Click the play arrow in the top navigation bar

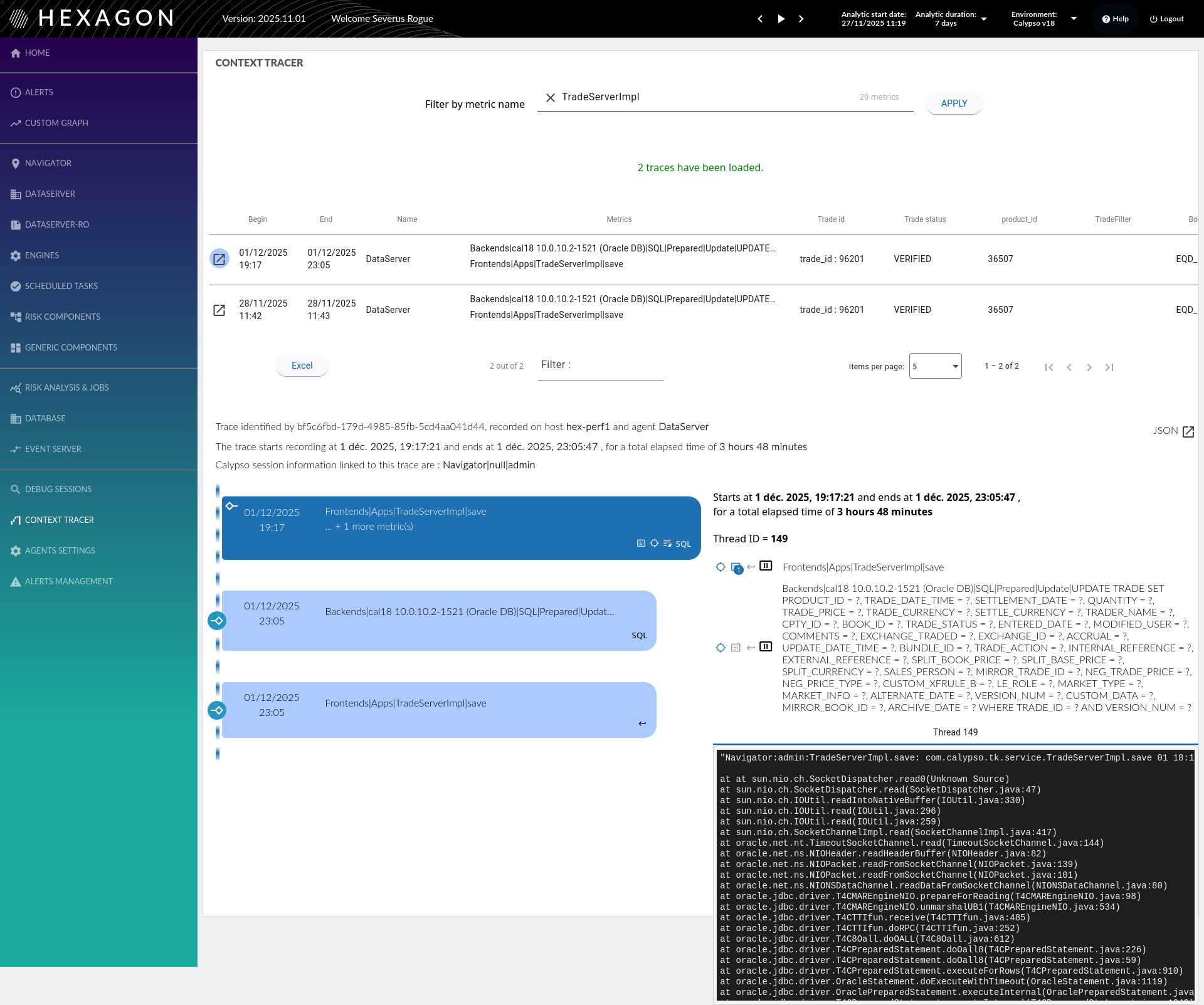pos(781,18)
